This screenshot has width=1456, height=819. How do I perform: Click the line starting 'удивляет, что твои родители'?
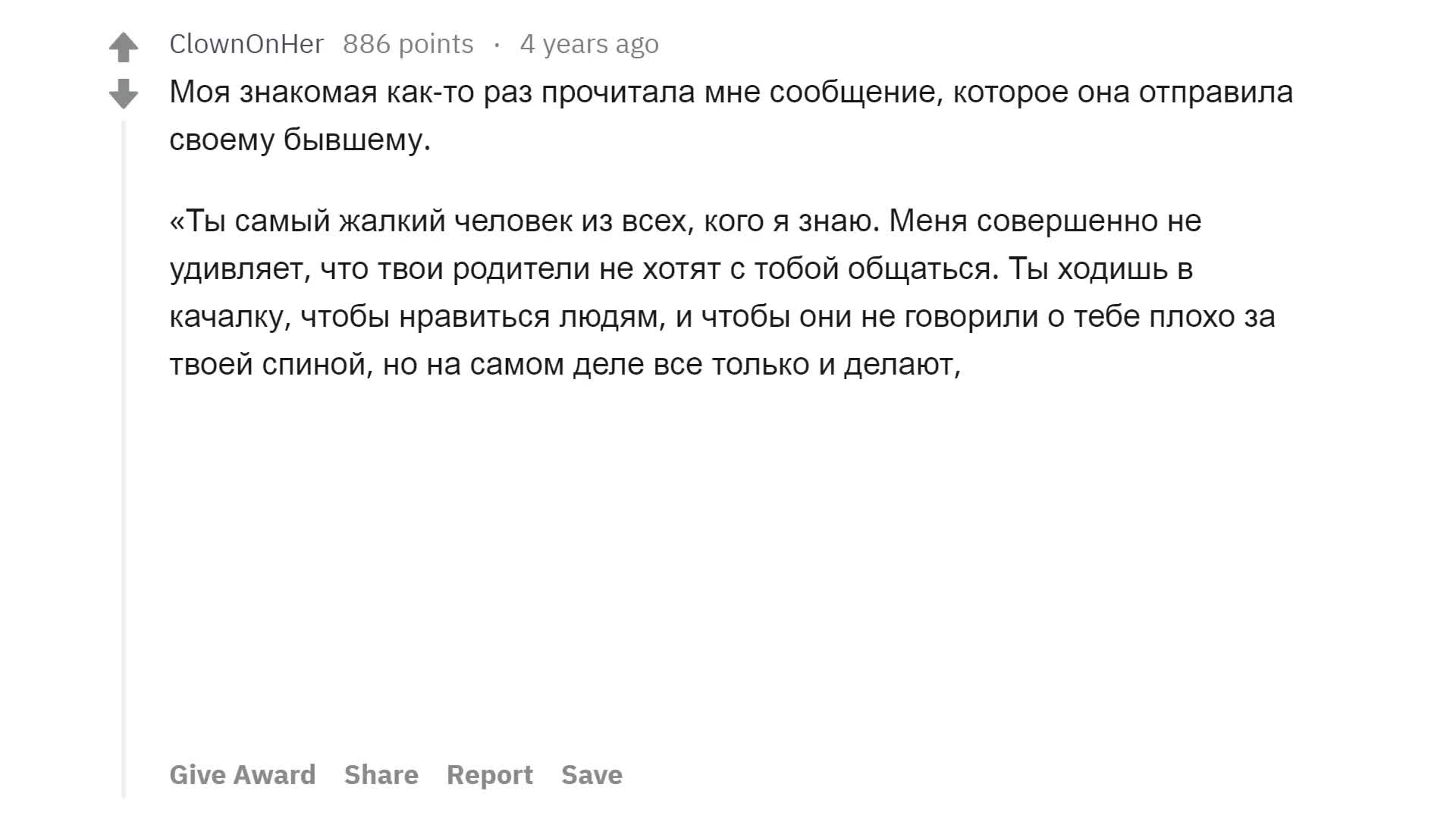(x=681, y=269)
